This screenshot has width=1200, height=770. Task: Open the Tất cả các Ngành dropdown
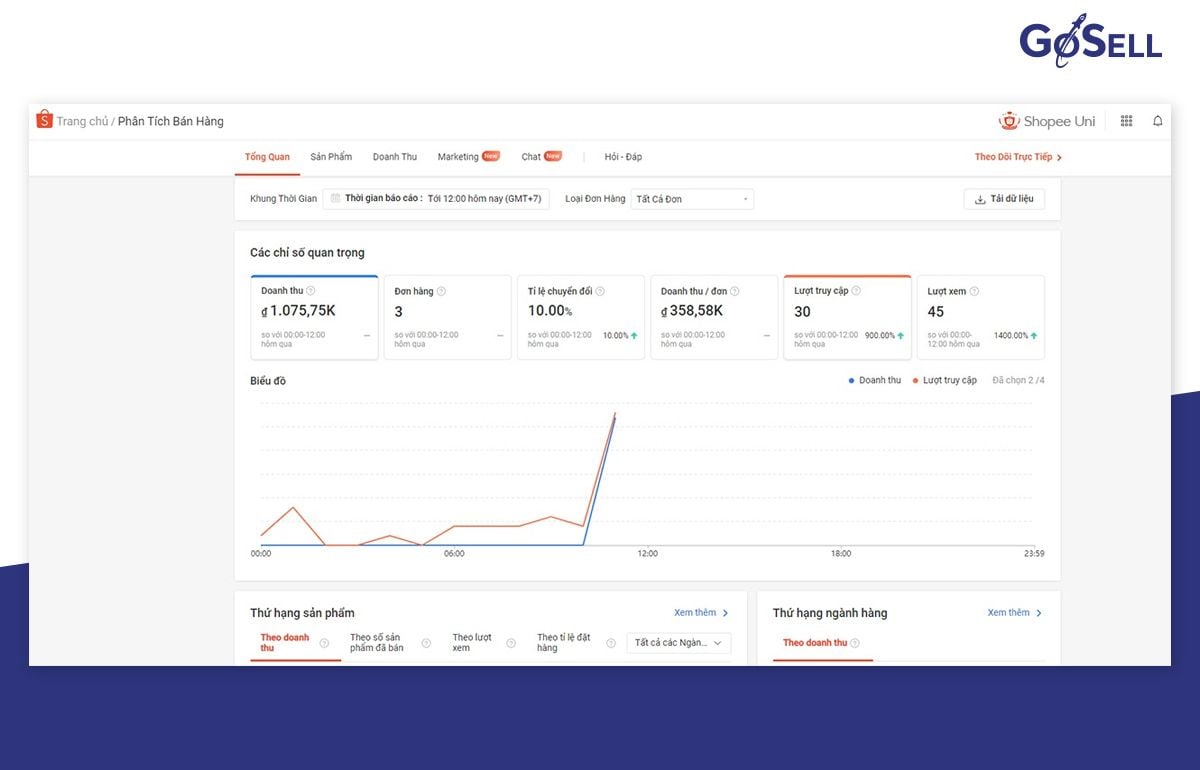[679, 643]
